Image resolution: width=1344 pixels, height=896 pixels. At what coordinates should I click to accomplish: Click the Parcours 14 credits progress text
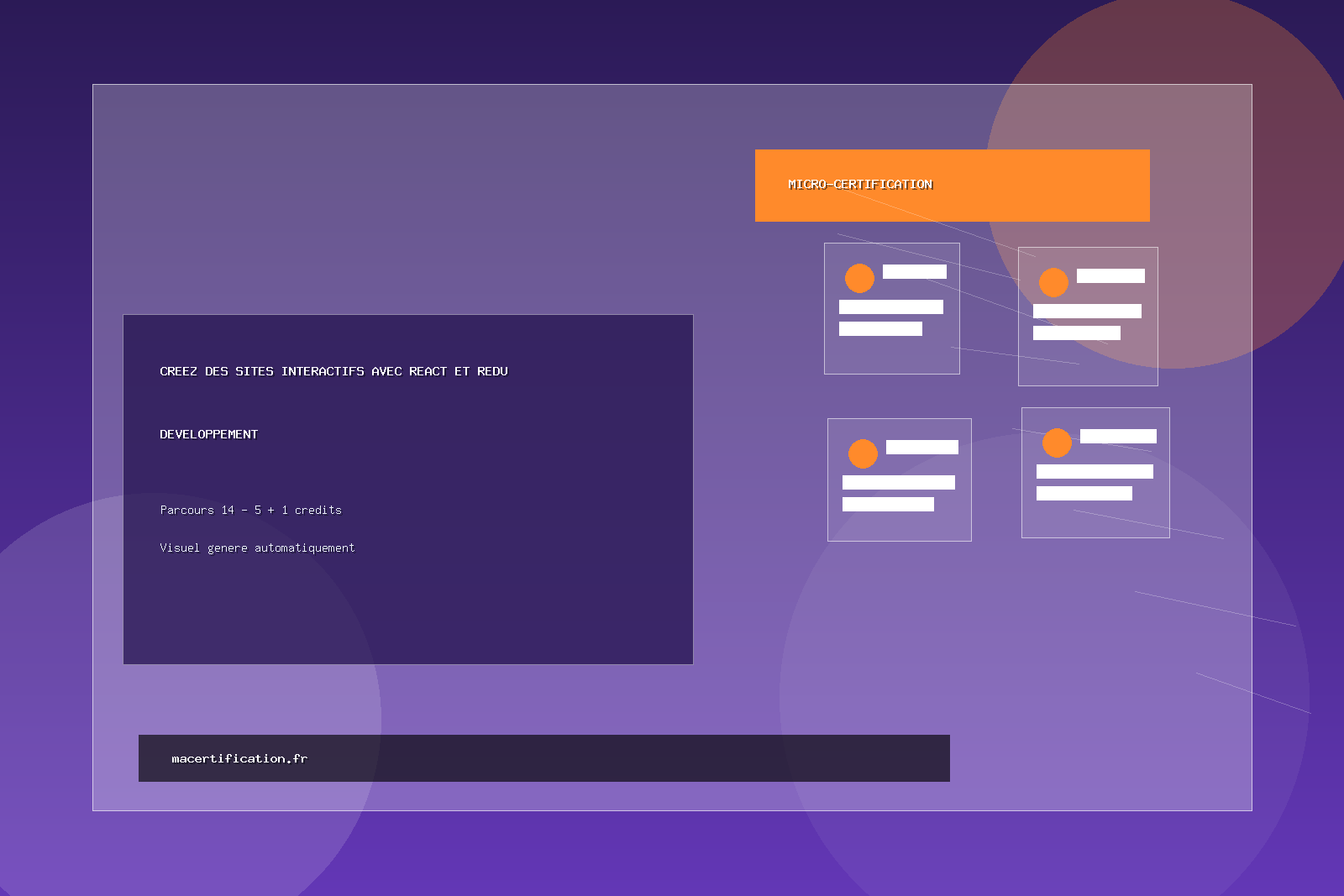click(251, 510)
